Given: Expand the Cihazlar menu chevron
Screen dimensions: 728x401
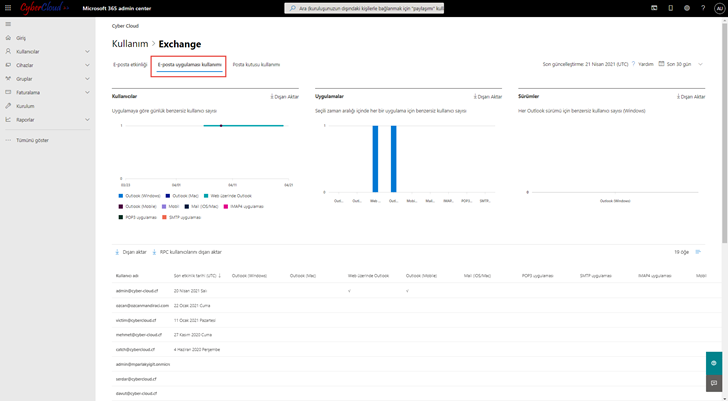Looking at the screenshot, I should [x=87, y=65].
